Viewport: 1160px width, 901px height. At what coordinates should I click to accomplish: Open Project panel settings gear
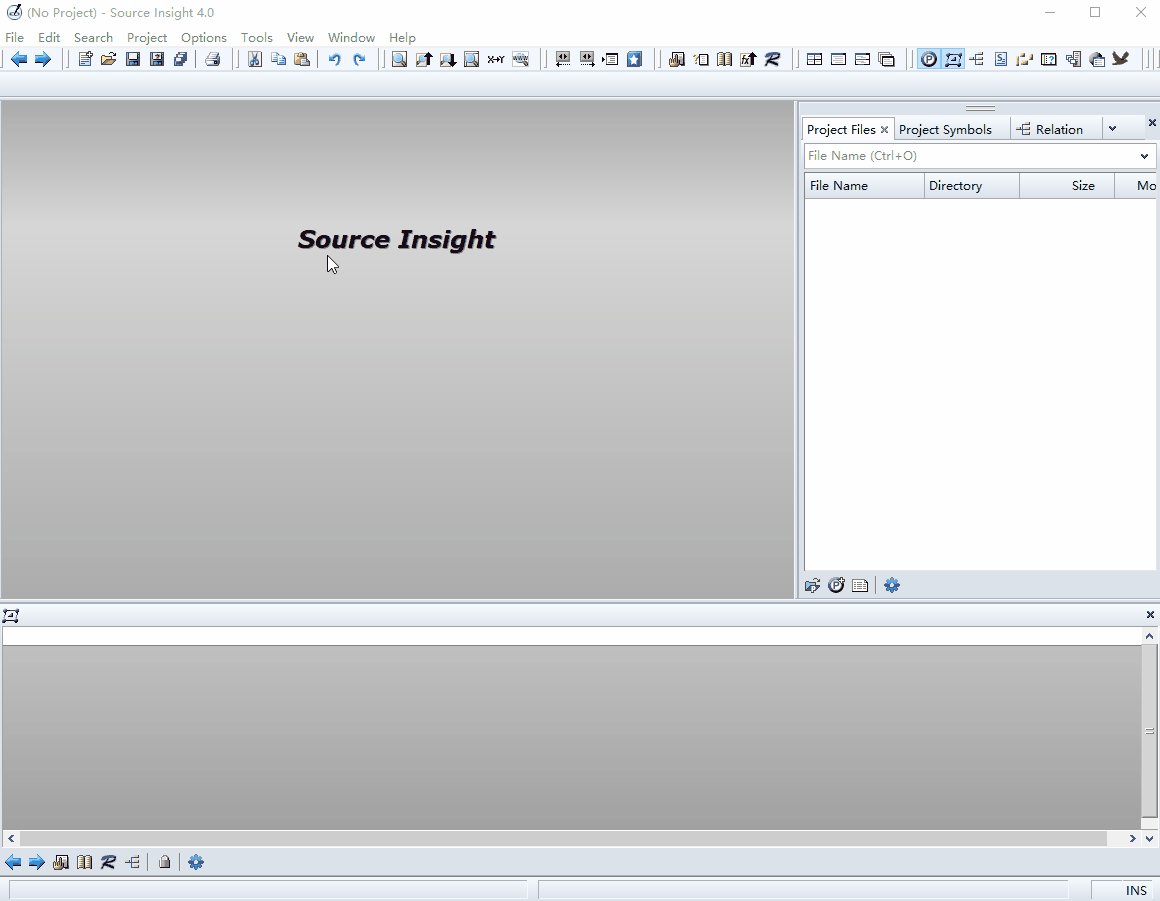click(x=892, y=585)
